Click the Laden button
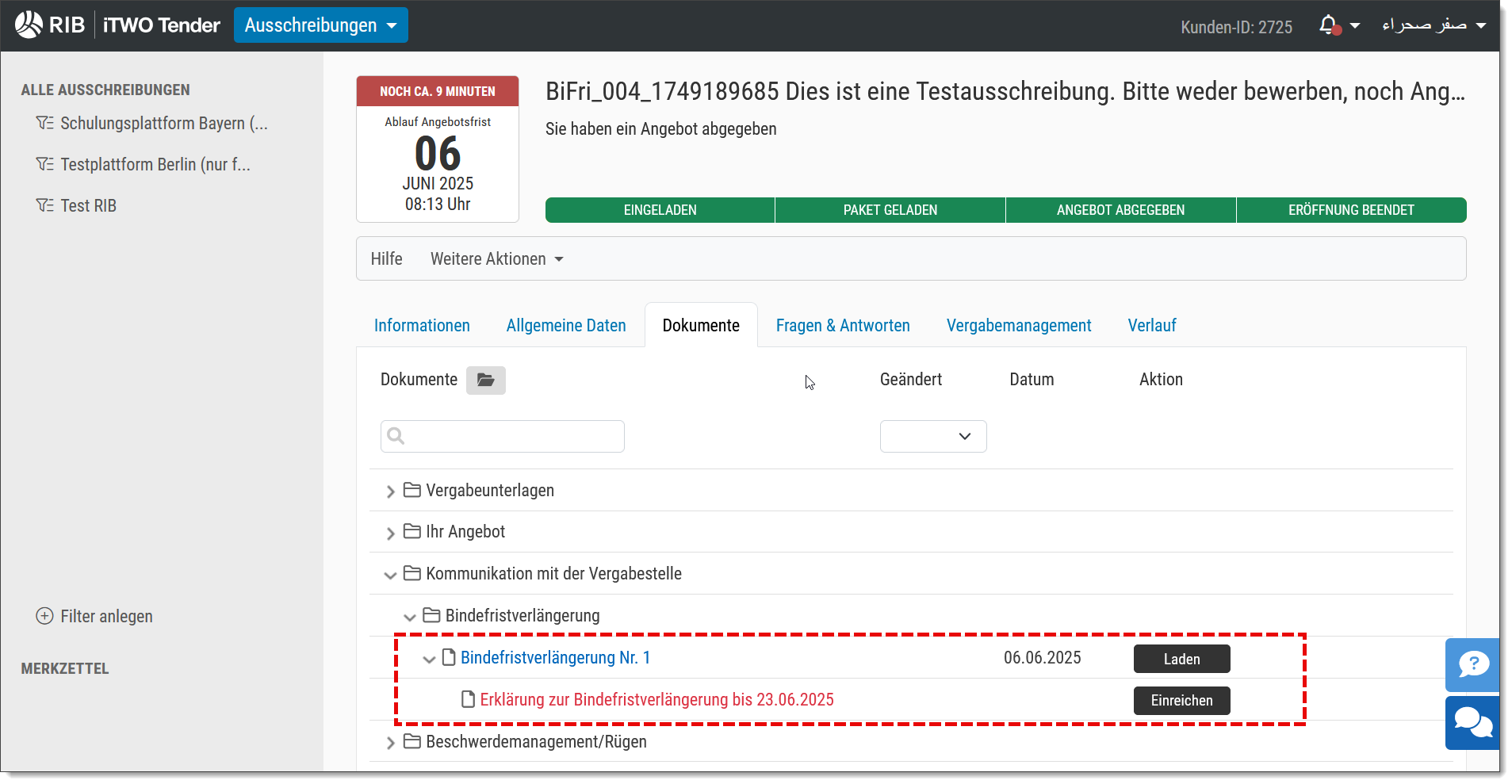This screenshot has width=1512, height=784. click(x=1181, y=659)
